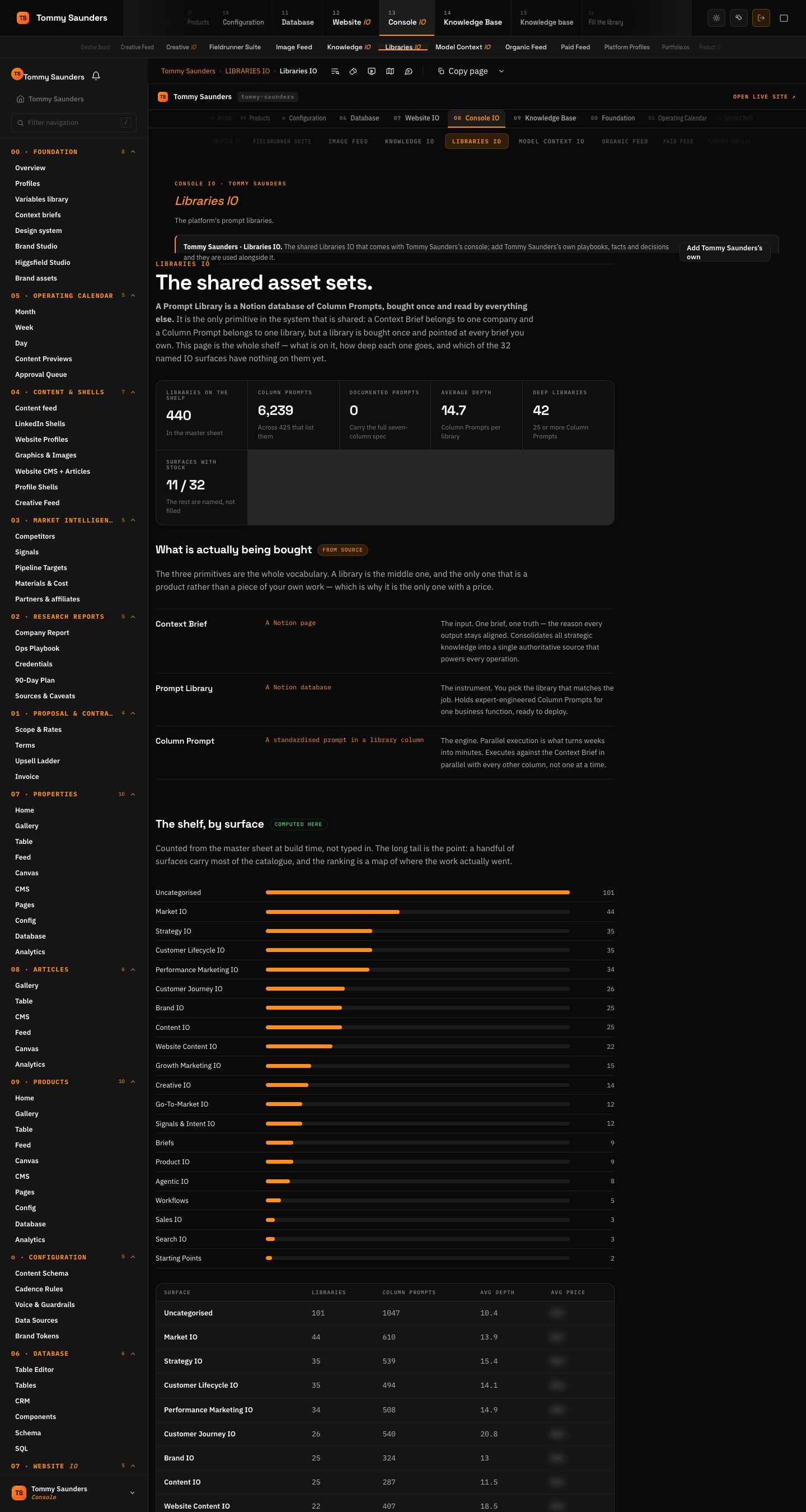The height and width of the screenshot is (1512, 806).
Task: Click the copy icon beside Copy page
Action: [441, 71]
